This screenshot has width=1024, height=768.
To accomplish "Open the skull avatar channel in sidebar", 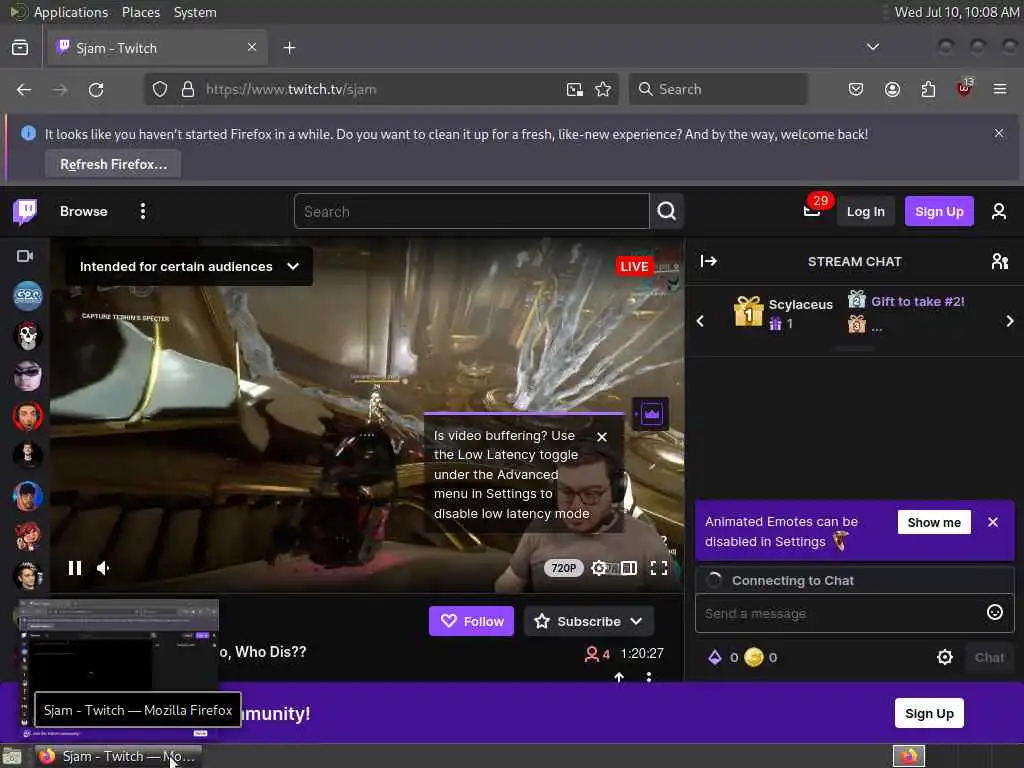I will coord(27,336).
